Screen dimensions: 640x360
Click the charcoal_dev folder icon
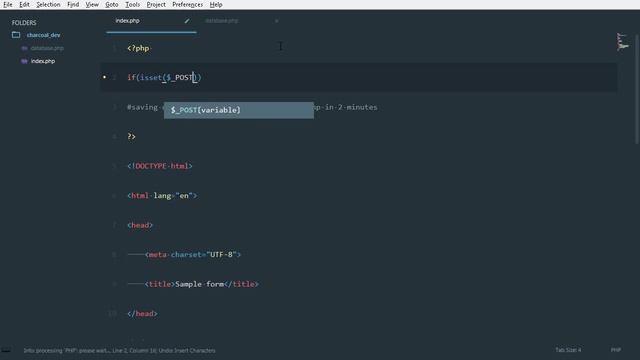[16, 35]
